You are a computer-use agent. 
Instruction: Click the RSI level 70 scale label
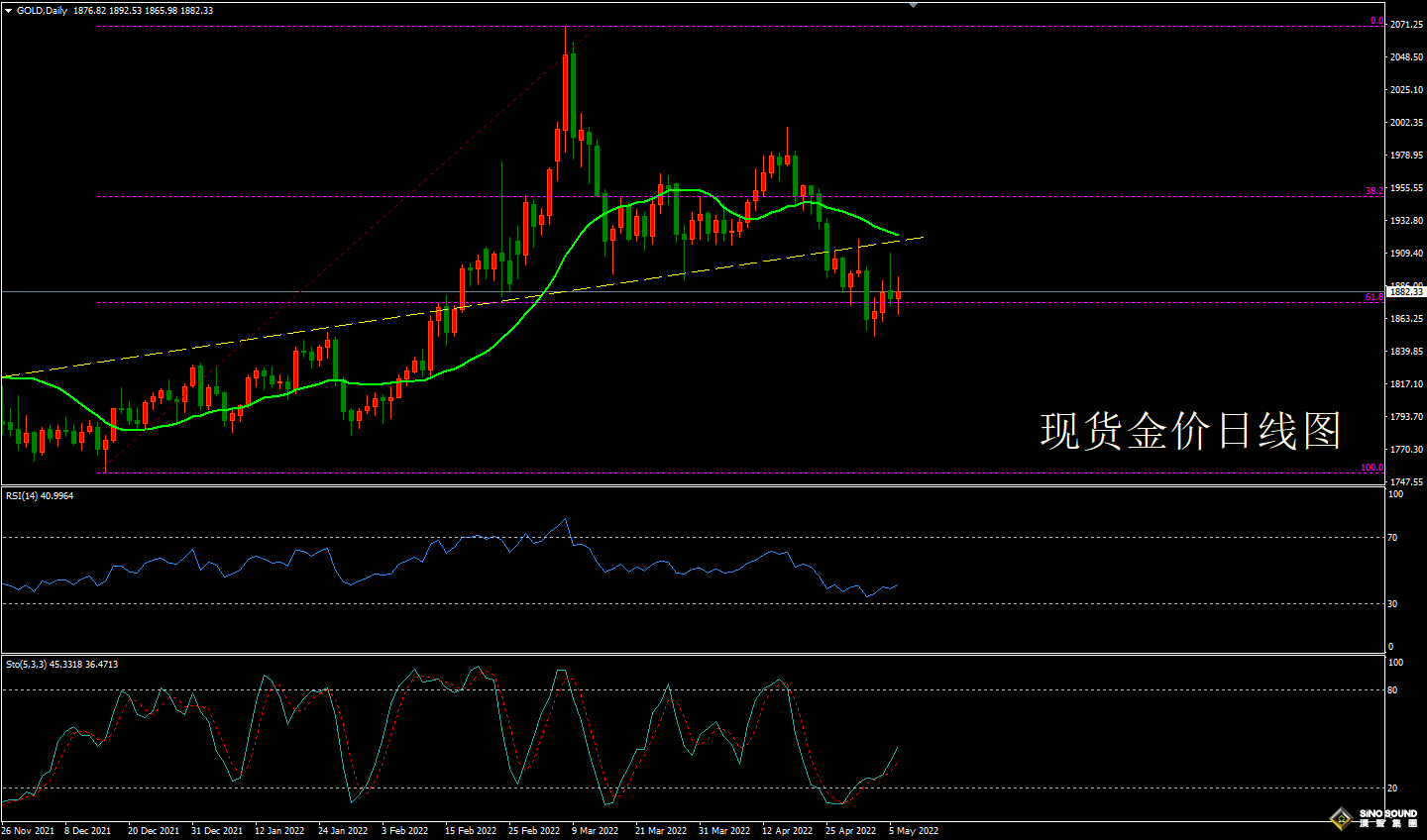tap(1392, 538)
